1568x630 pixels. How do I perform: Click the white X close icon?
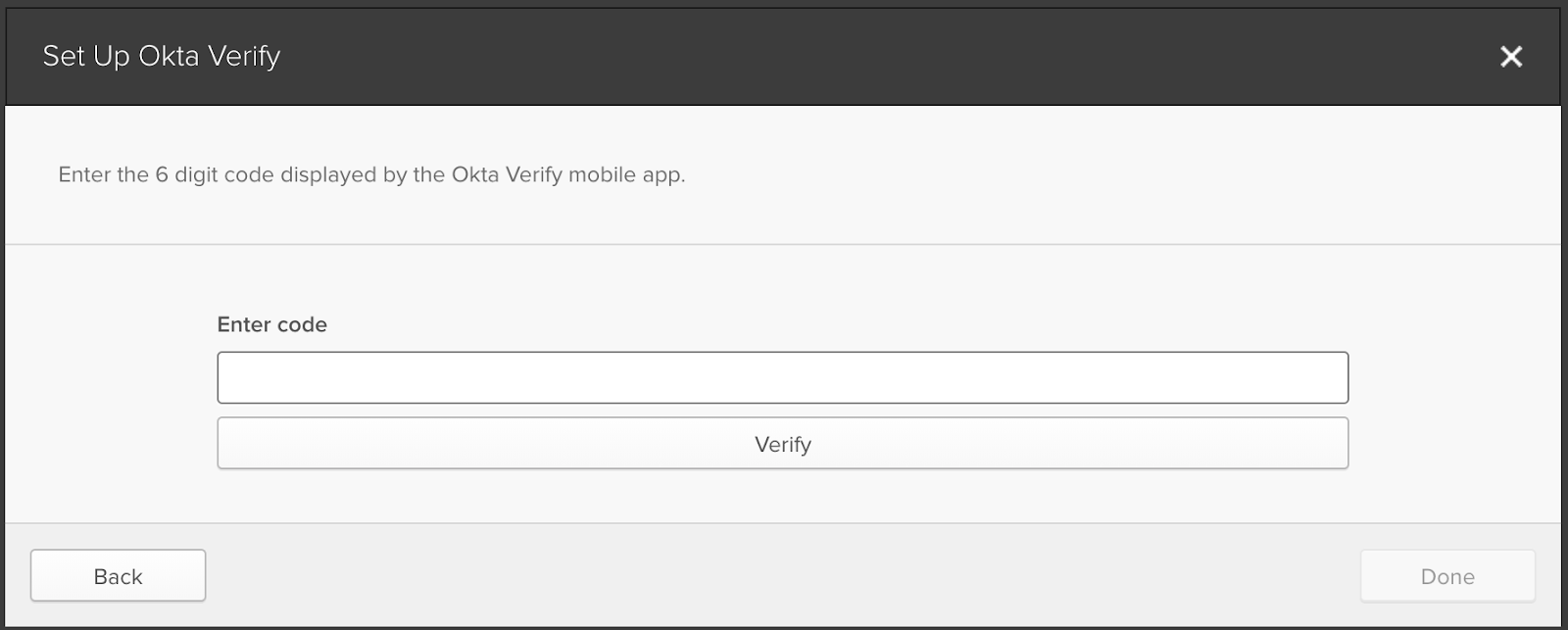(x=1511, y=57)
